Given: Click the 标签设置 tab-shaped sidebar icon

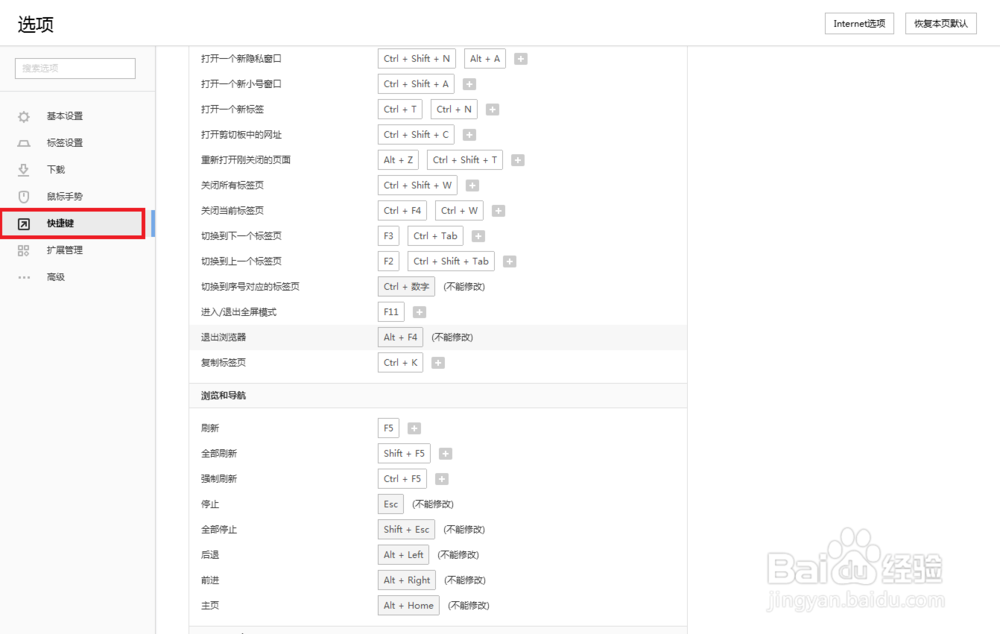Looking at the screenshot, I should coord(23,142).
